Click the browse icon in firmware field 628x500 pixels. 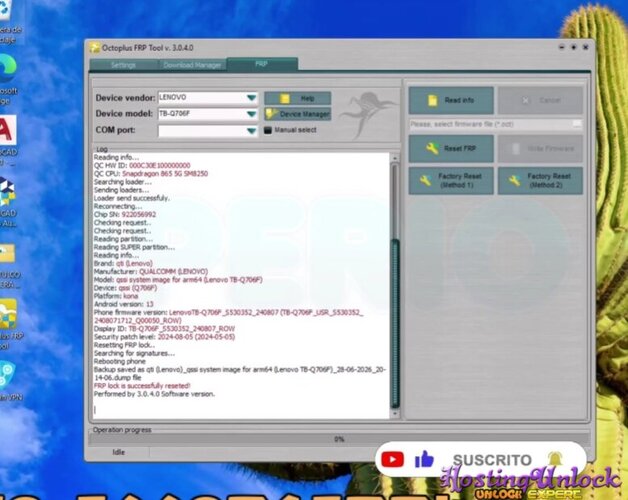click(577, 124)
